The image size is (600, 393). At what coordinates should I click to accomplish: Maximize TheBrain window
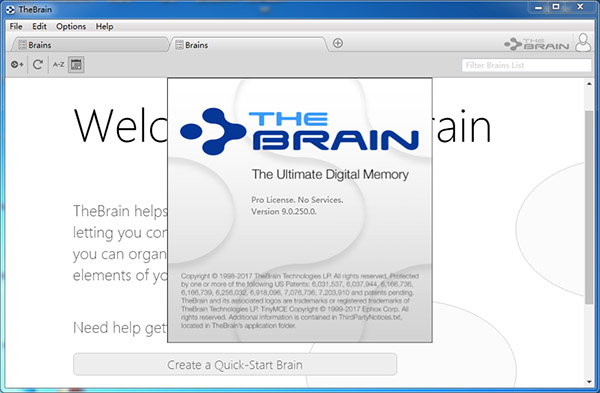tap(556, 7)
